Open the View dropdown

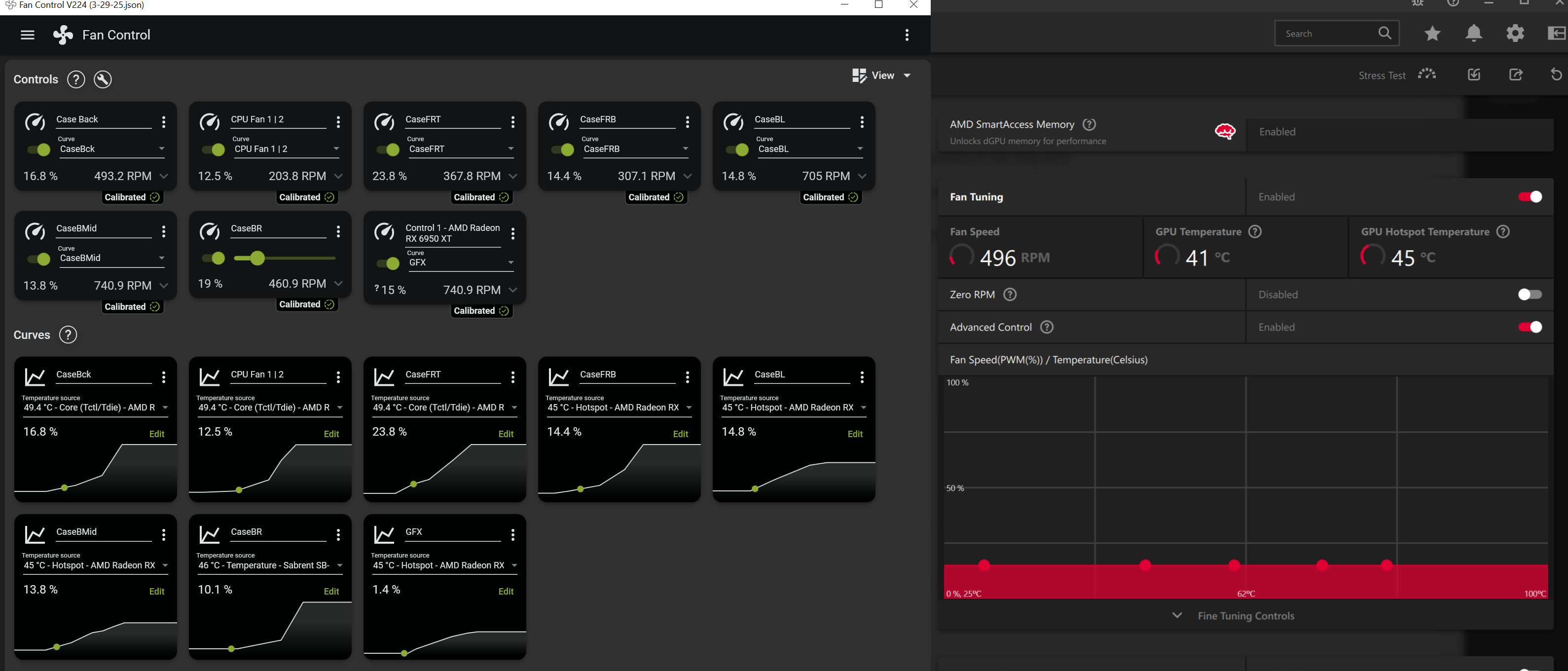881,75
